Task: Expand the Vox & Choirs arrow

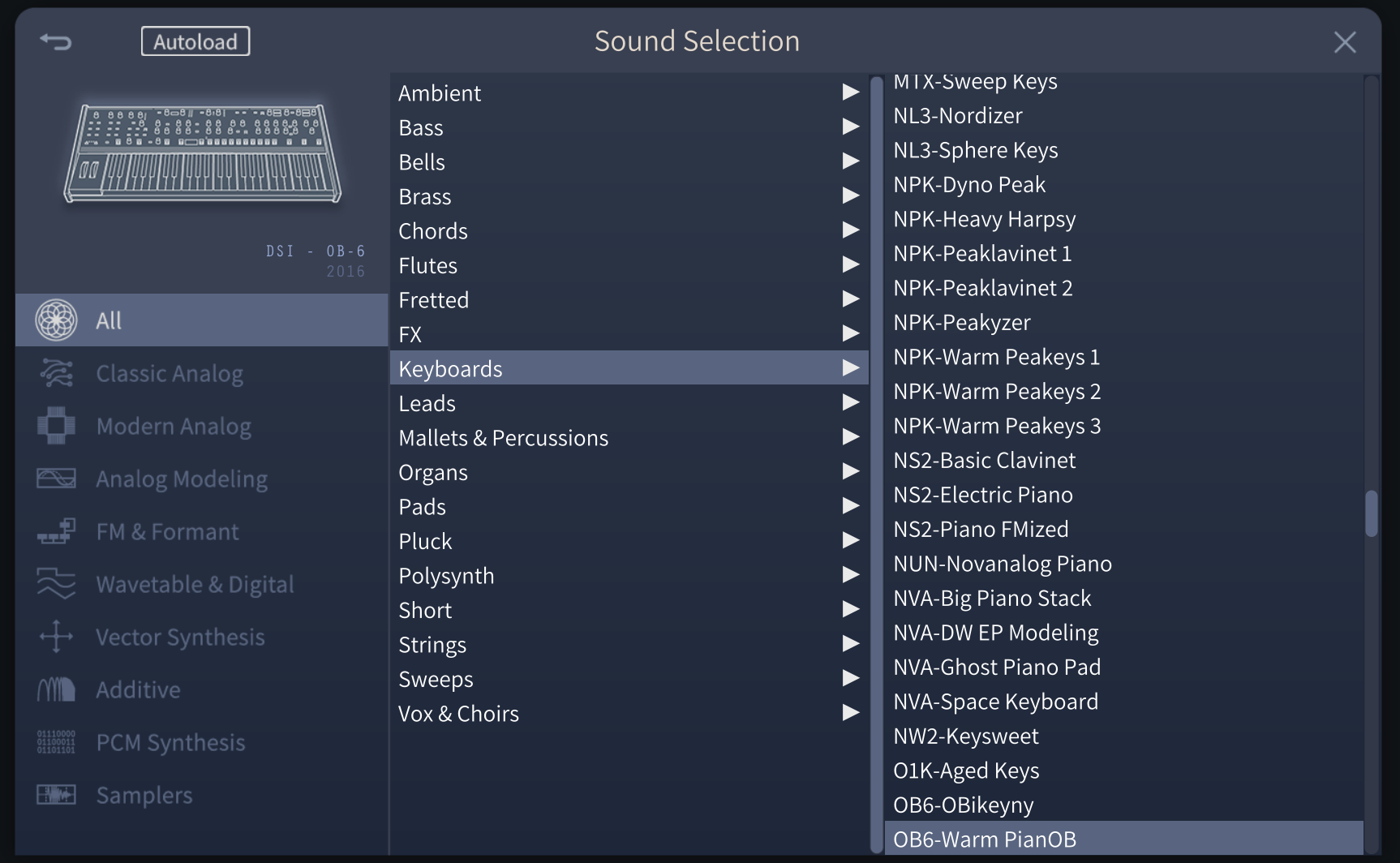Action: coord(850,713)
